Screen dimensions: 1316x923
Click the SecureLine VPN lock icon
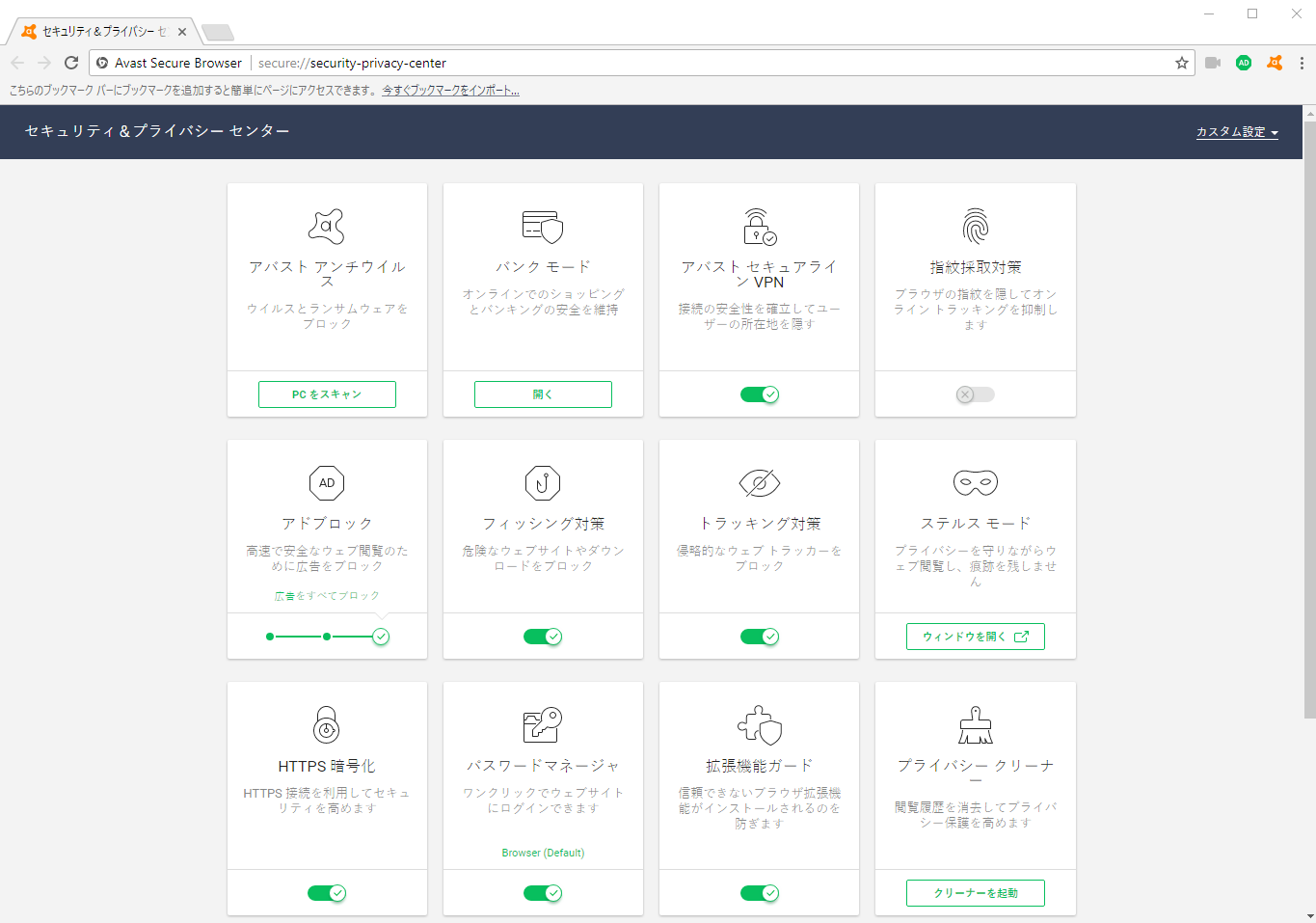(x=760, y=227)
